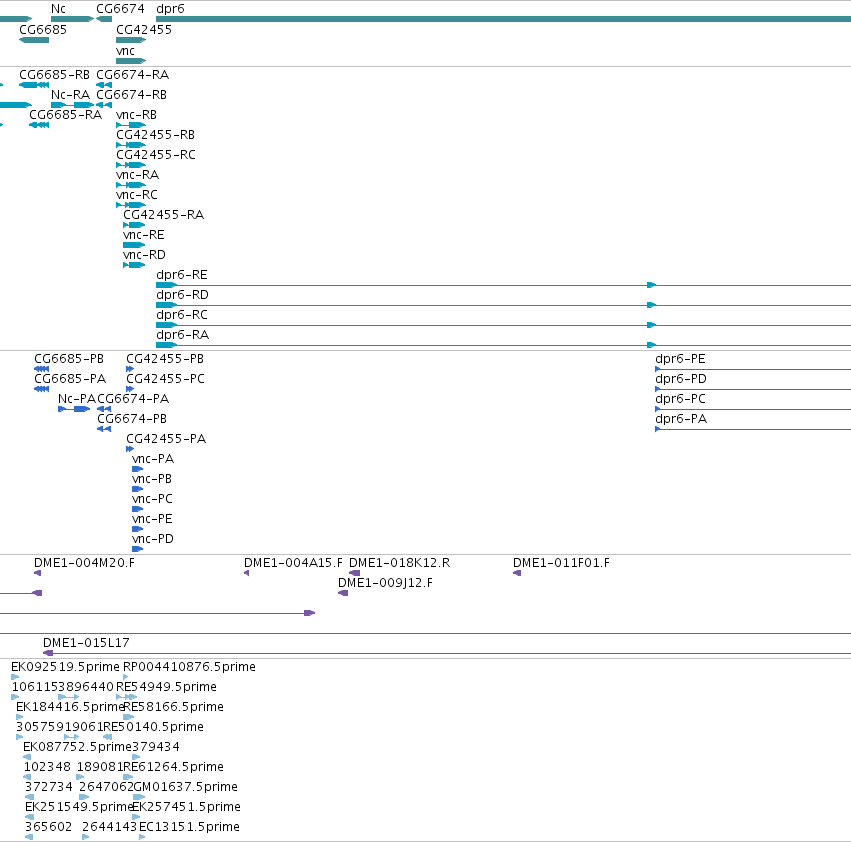Select the vnc-PA protein
This screenshot has height=842, width=851.
pyautogui.click(x=153, y=460)
